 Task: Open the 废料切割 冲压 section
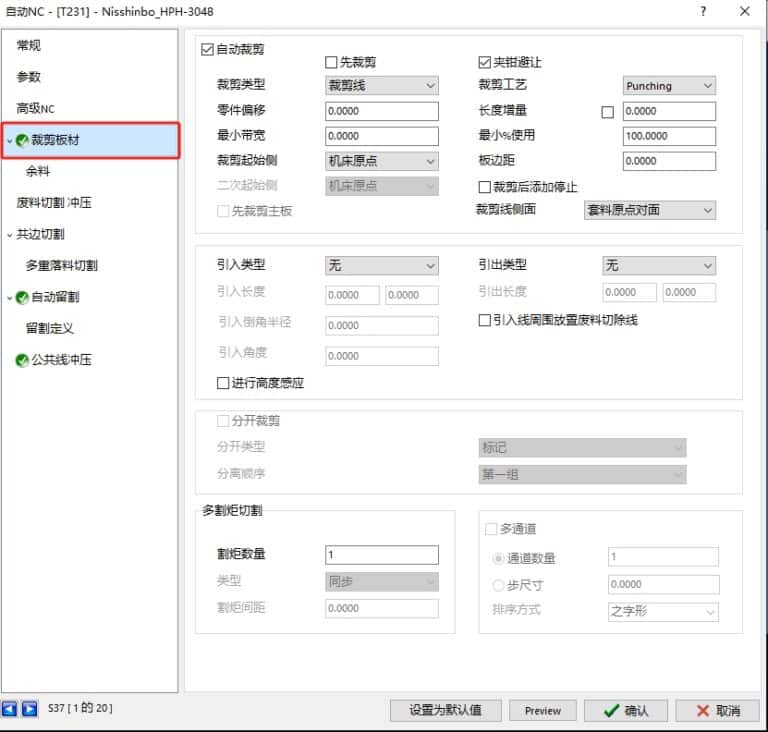point(54,203)
